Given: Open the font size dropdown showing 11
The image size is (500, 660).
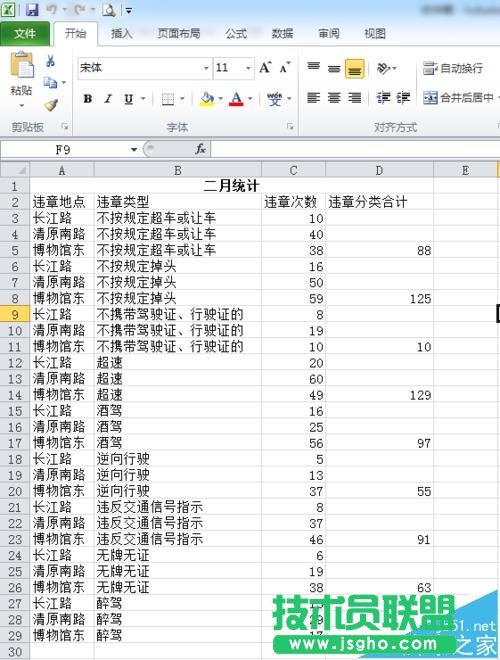Looking at the screenshot, I should click(248, 68).
